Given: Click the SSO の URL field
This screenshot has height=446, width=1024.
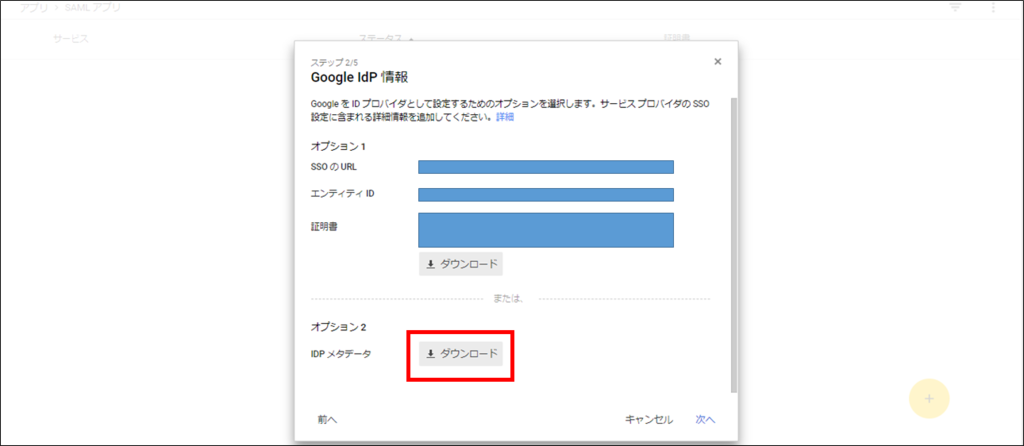Looking at the screenshot, I should [x=546, y=167].
